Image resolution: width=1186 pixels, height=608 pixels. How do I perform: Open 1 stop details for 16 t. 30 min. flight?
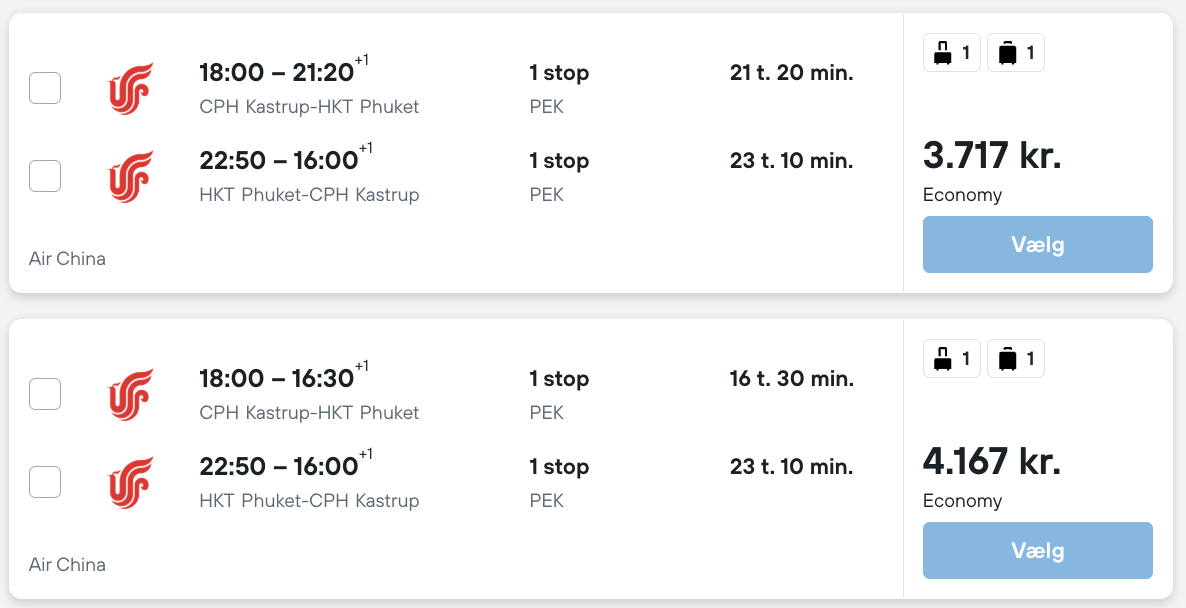(x=559, y=379)
